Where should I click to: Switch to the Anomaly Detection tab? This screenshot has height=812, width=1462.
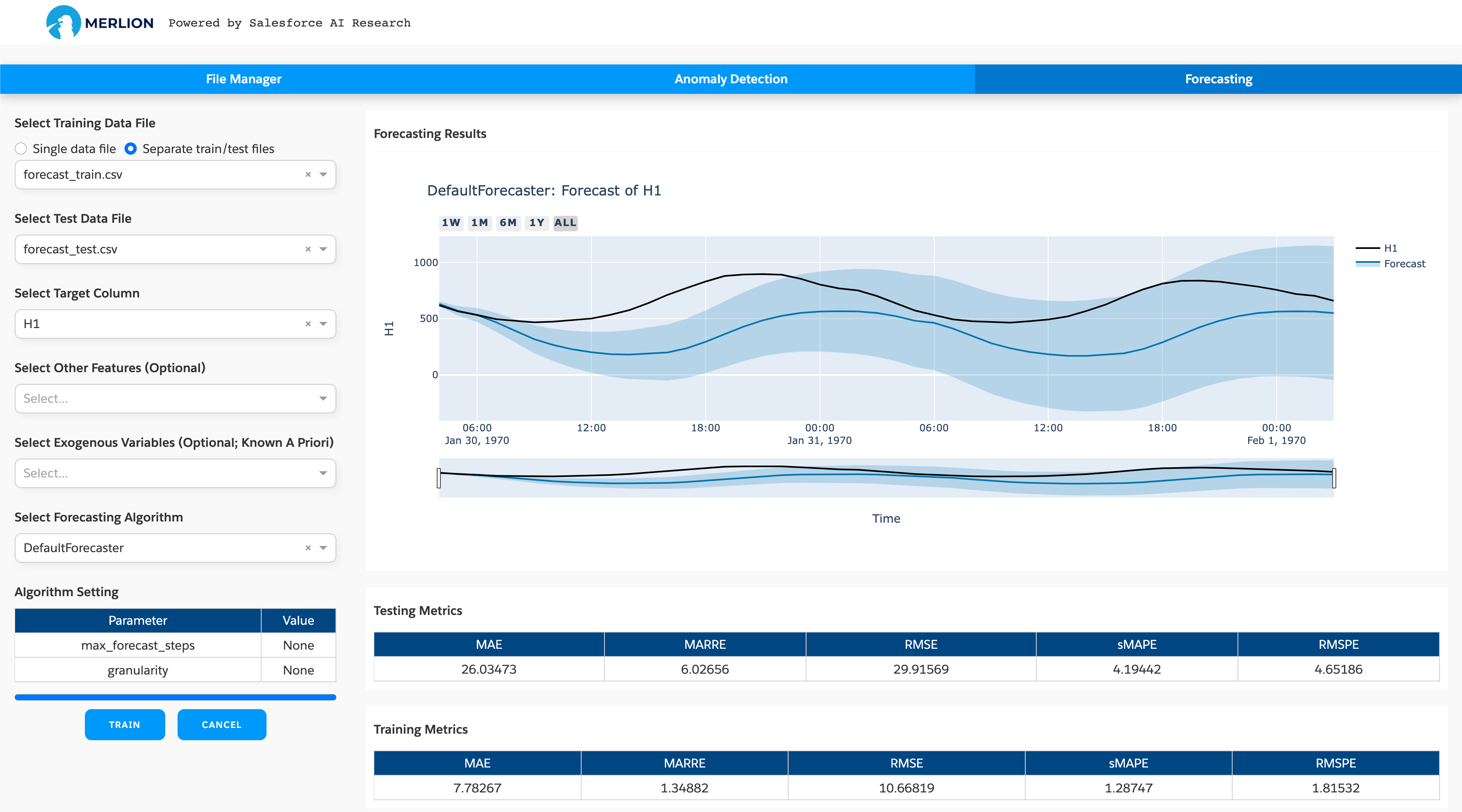[731, 78]
